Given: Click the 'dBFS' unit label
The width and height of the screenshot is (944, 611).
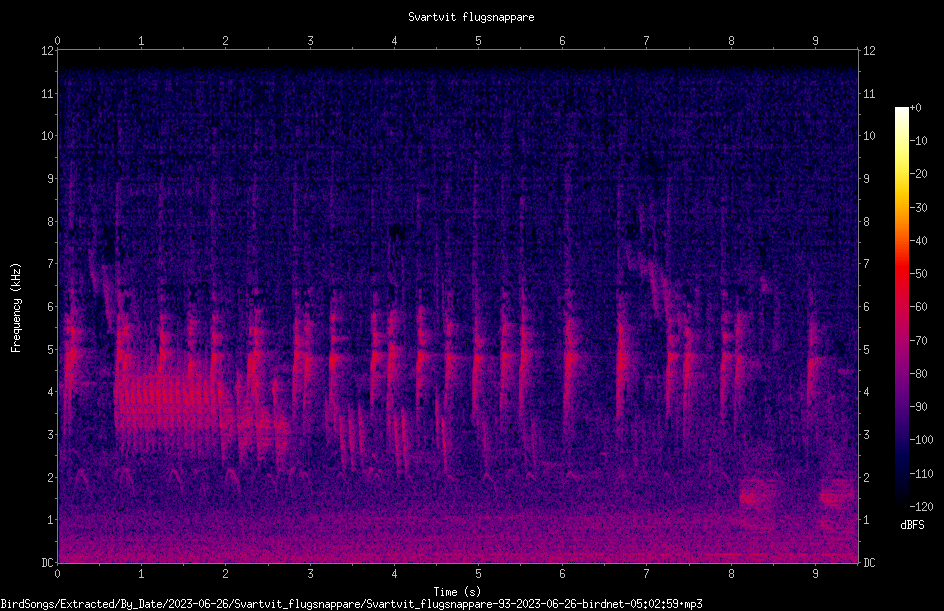Looking at the screenshot, I should [x=912, y=525].
